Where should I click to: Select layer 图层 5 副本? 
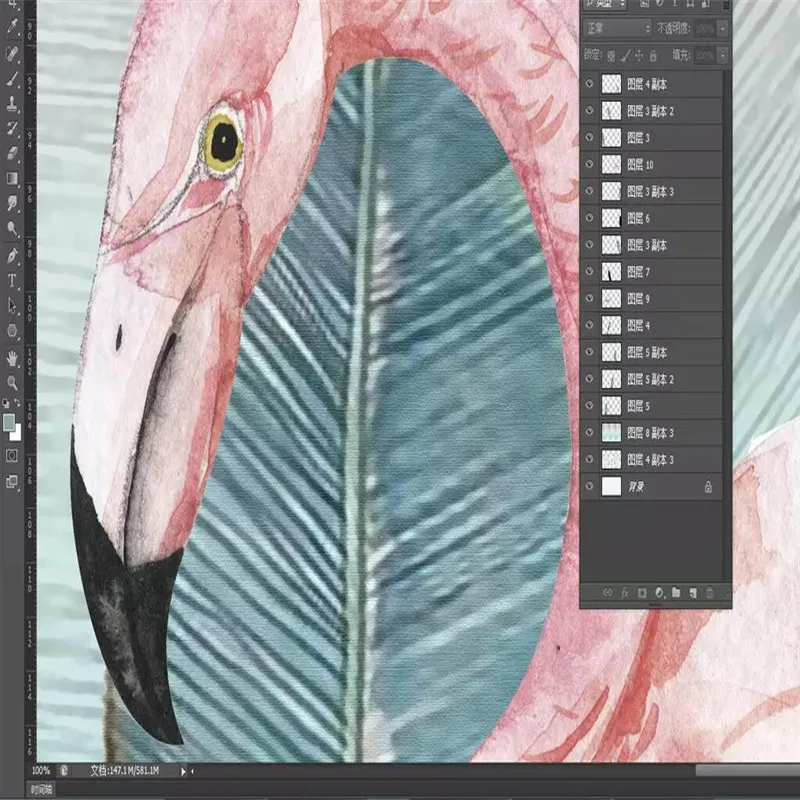(652, 352)
